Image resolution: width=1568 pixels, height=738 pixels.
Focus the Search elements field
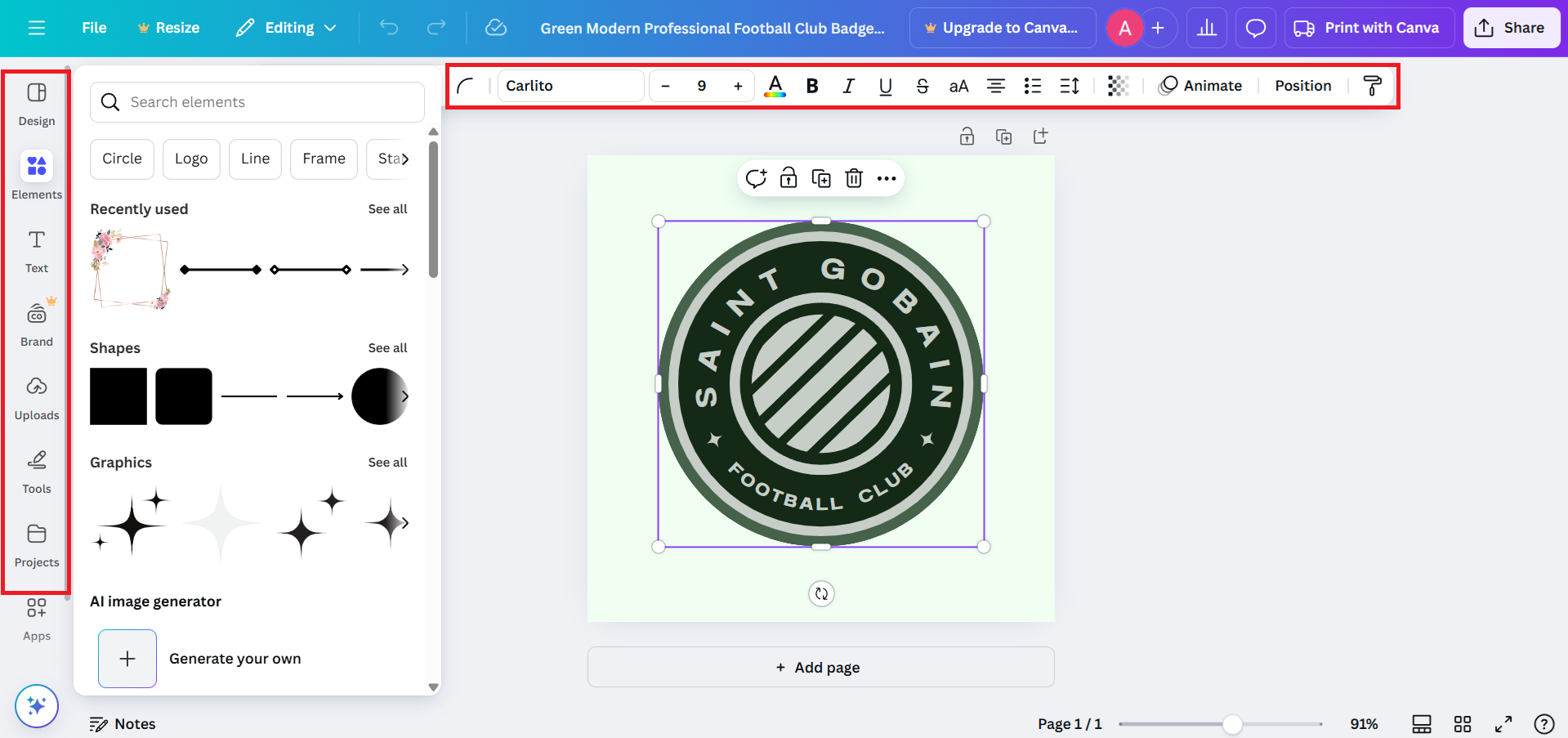(x=257, y=102)
